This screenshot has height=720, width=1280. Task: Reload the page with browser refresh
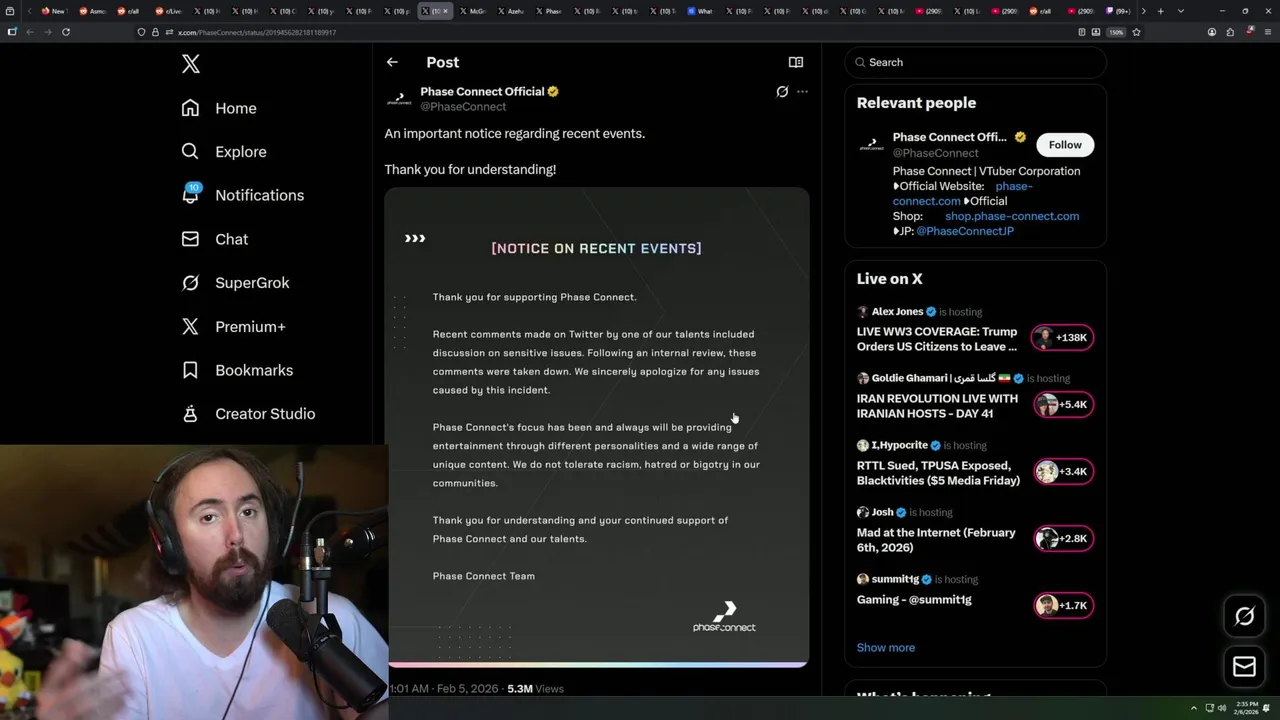66,32
